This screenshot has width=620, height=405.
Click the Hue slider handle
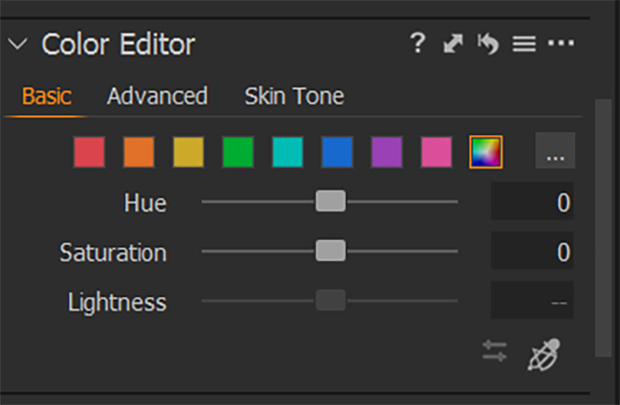coord(331,201)
